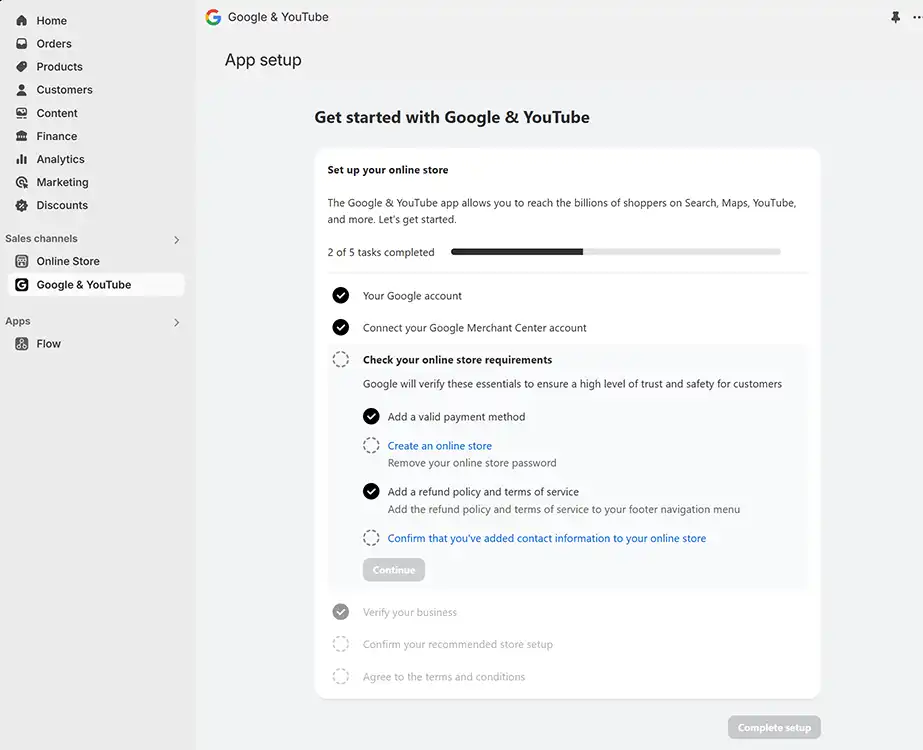Click the Add a valid payment method checkmark
This screenshot has width=923, height=750.
[x=371, y=416]
